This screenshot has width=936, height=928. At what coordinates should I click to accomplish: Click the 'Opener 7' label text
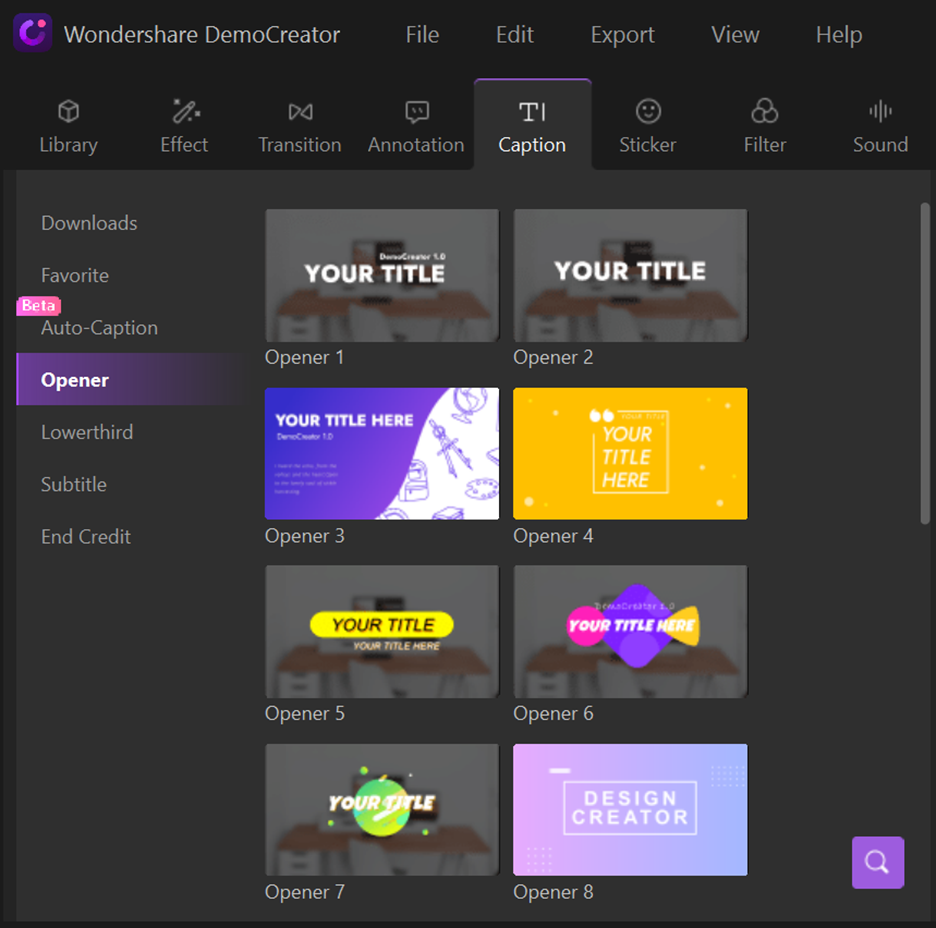click(x=304, y=892)
